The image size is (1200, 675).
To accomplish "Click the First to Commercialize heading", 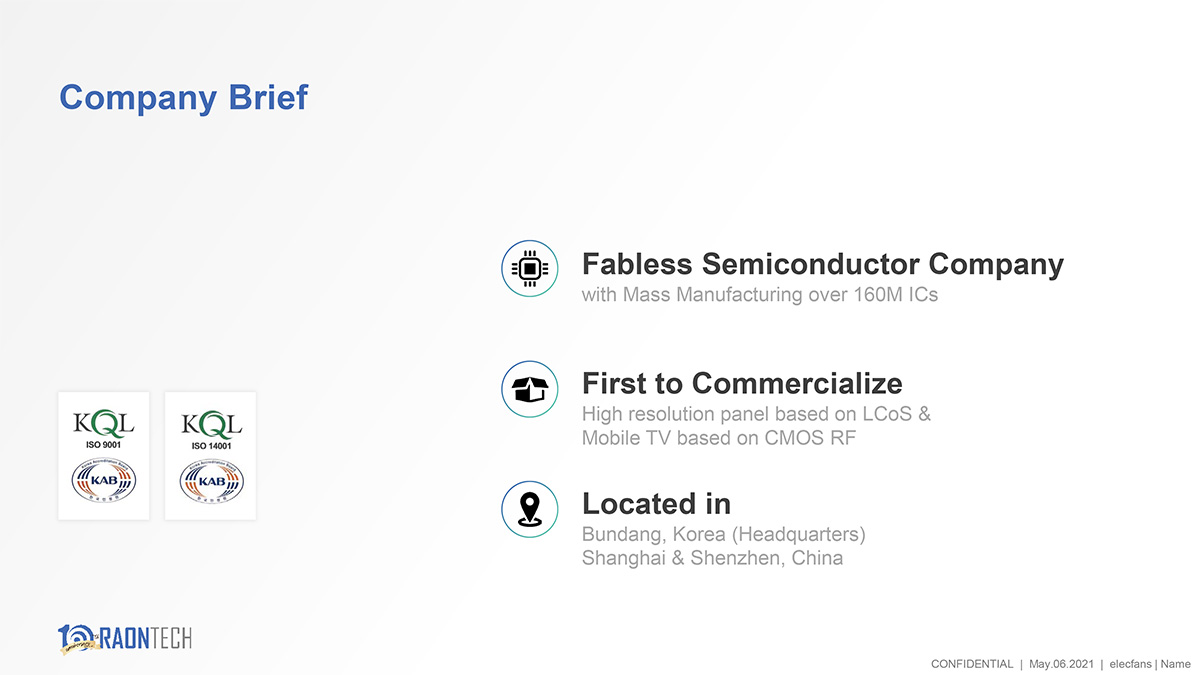I will click(742, 383).
